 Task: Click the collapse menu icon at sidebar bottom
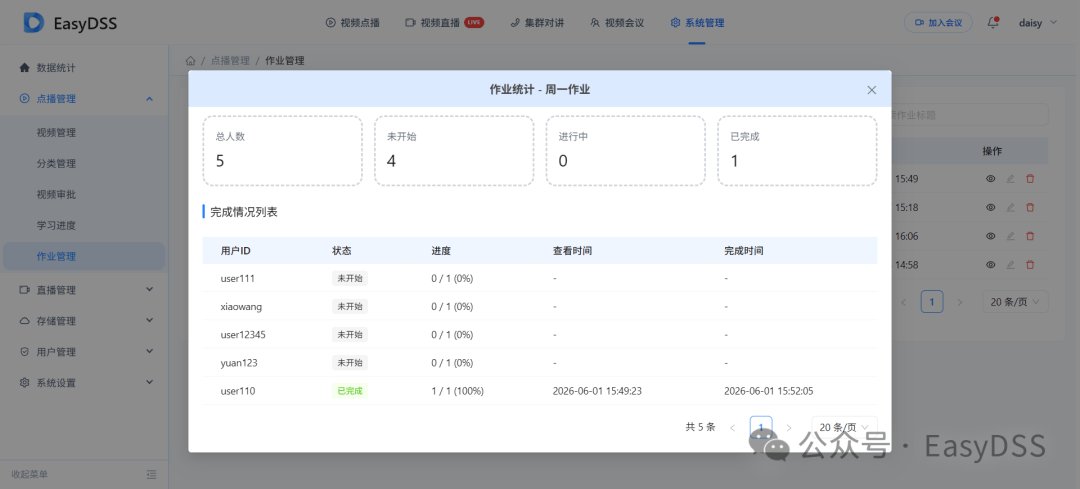[152, 475]
